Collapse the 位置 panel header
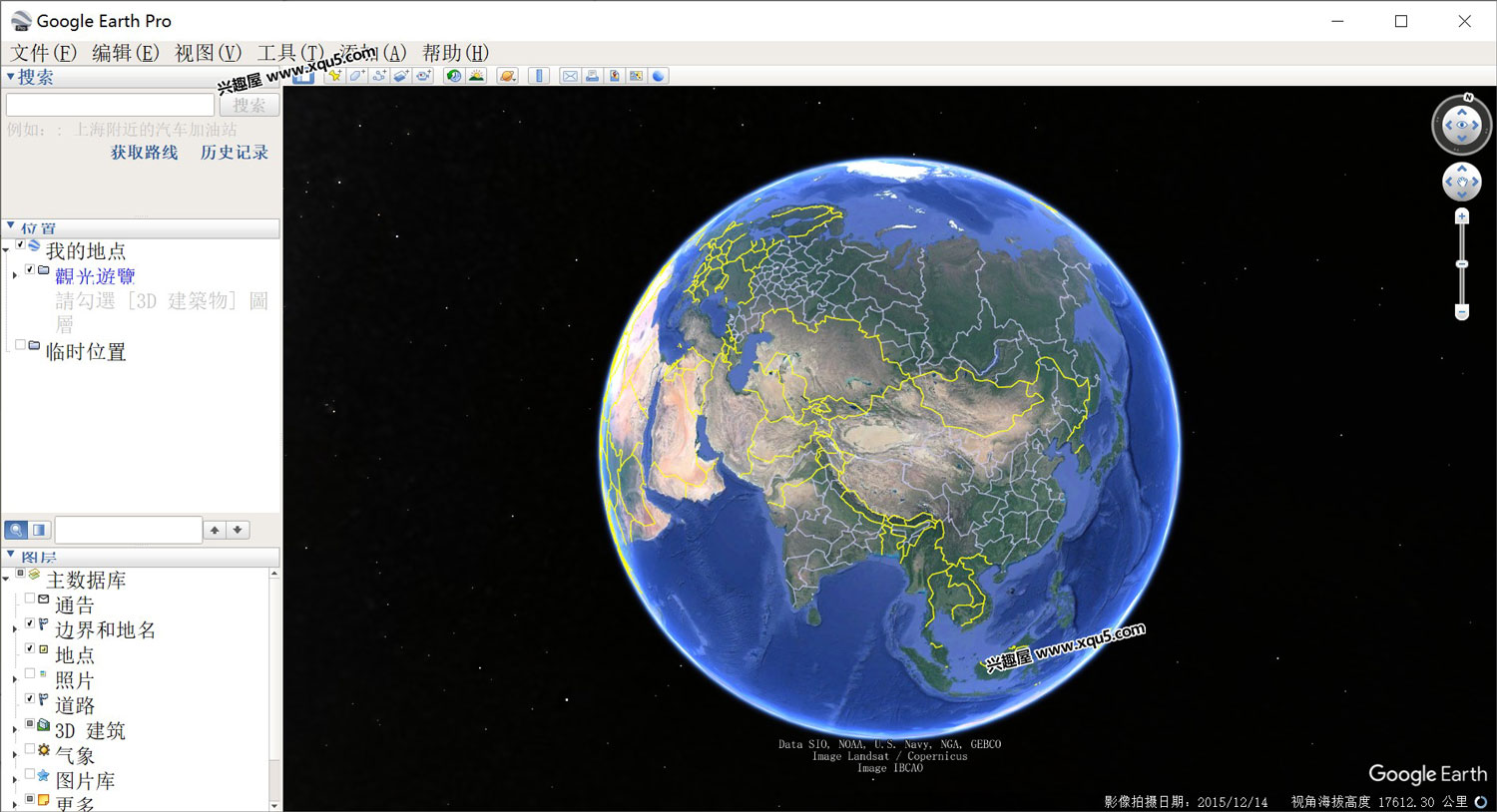The image size is (1497, 812). tap(140, 228)
